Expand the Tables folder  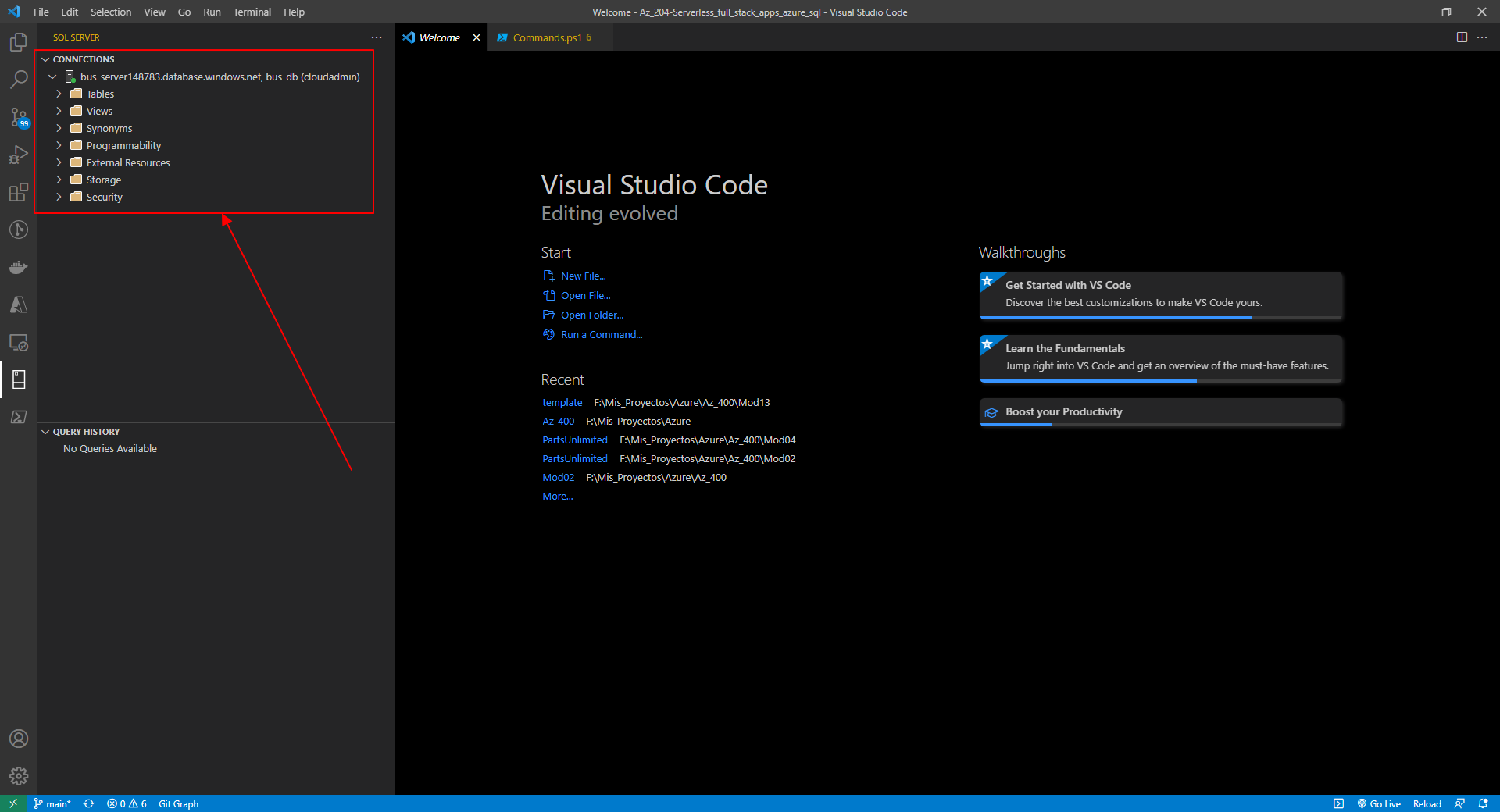tap(59, 94)
